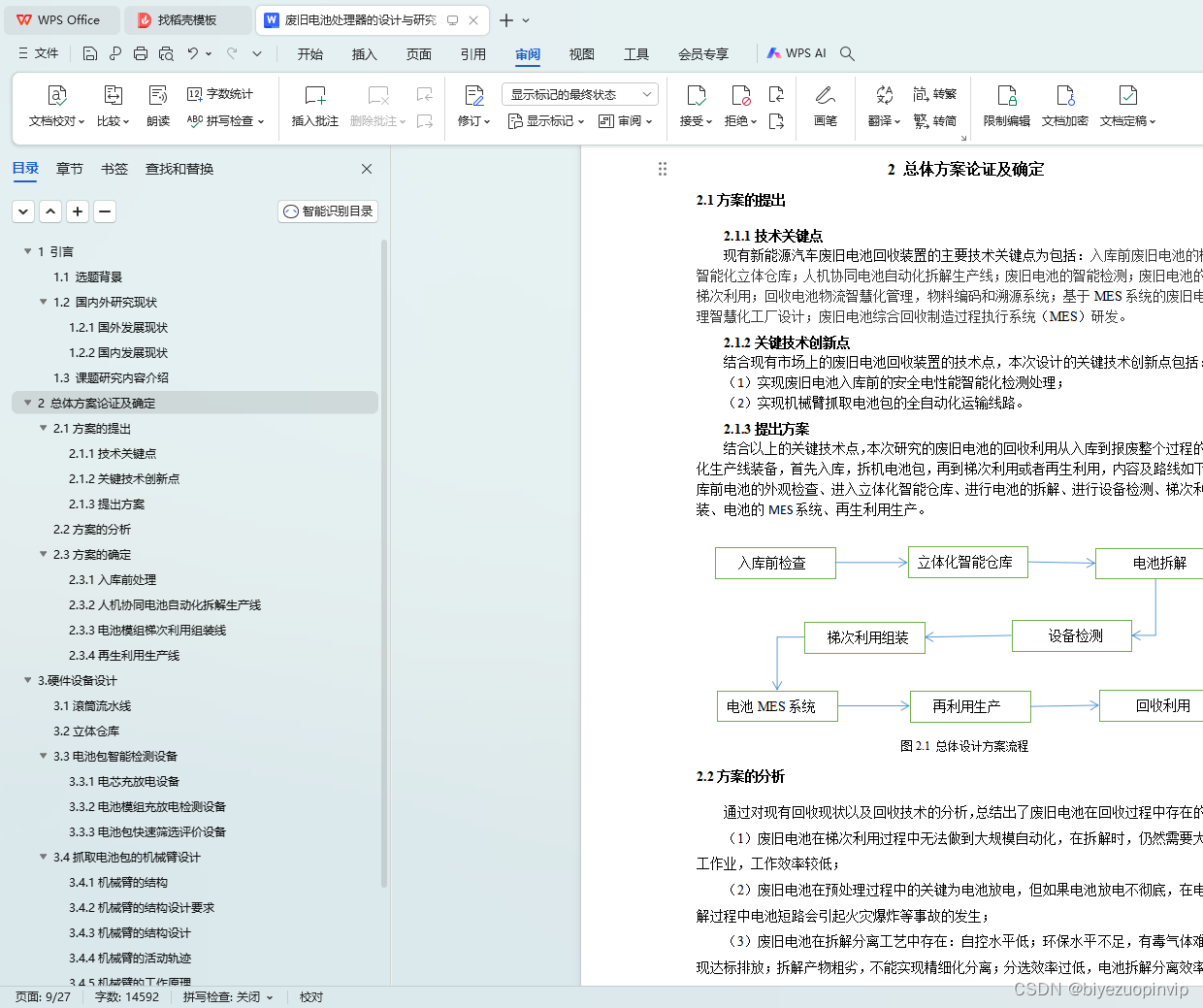Go to previous revision icon
This screenshot has height=1008, width=1203.
tap(776, 94)
